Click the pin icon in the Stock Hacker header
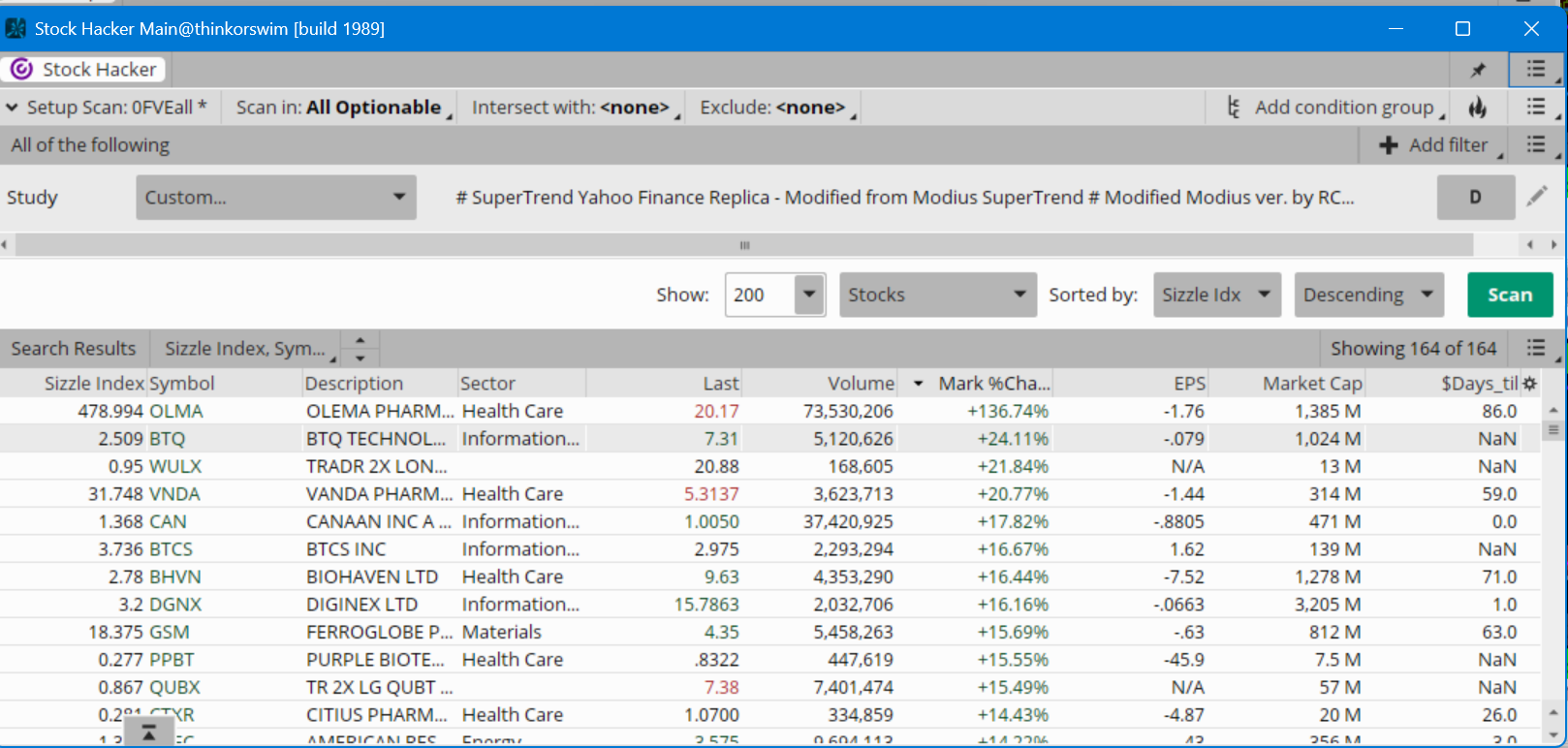Viewport: 1568px width, 748px height. point(1478,70)
